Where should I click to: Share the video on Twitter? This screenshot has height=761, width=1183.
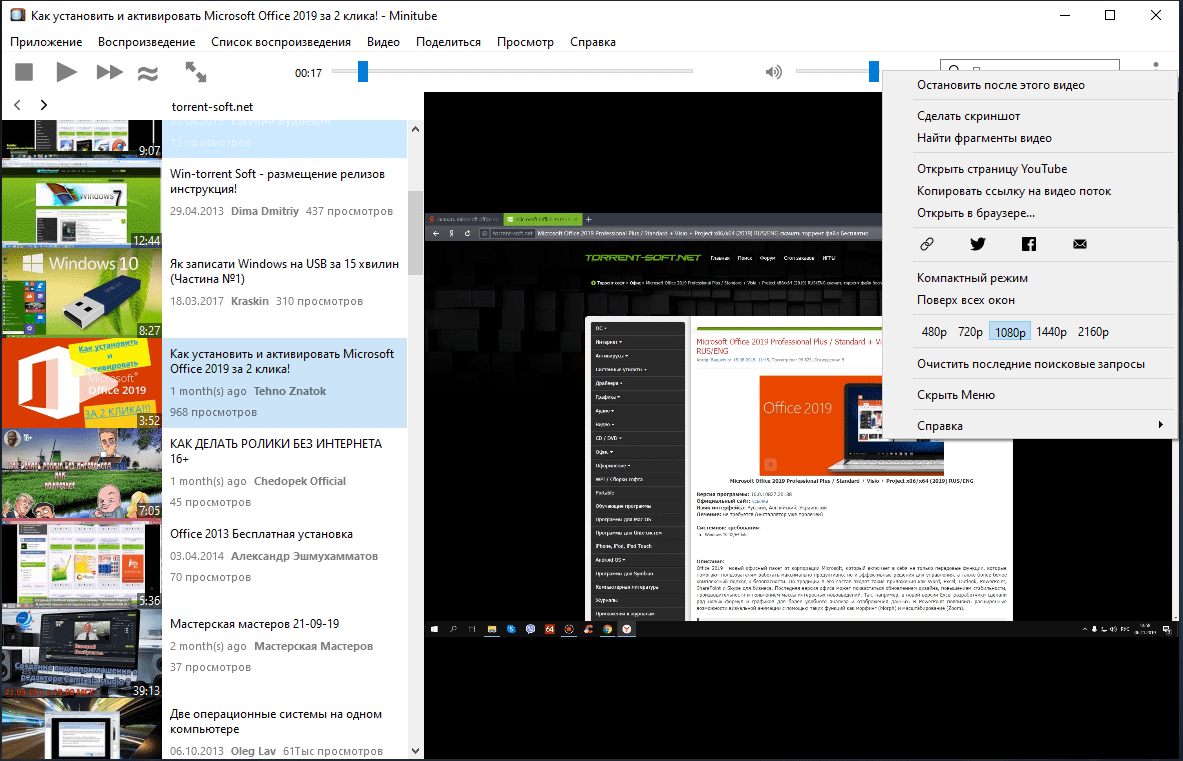(x=978, y=244)
